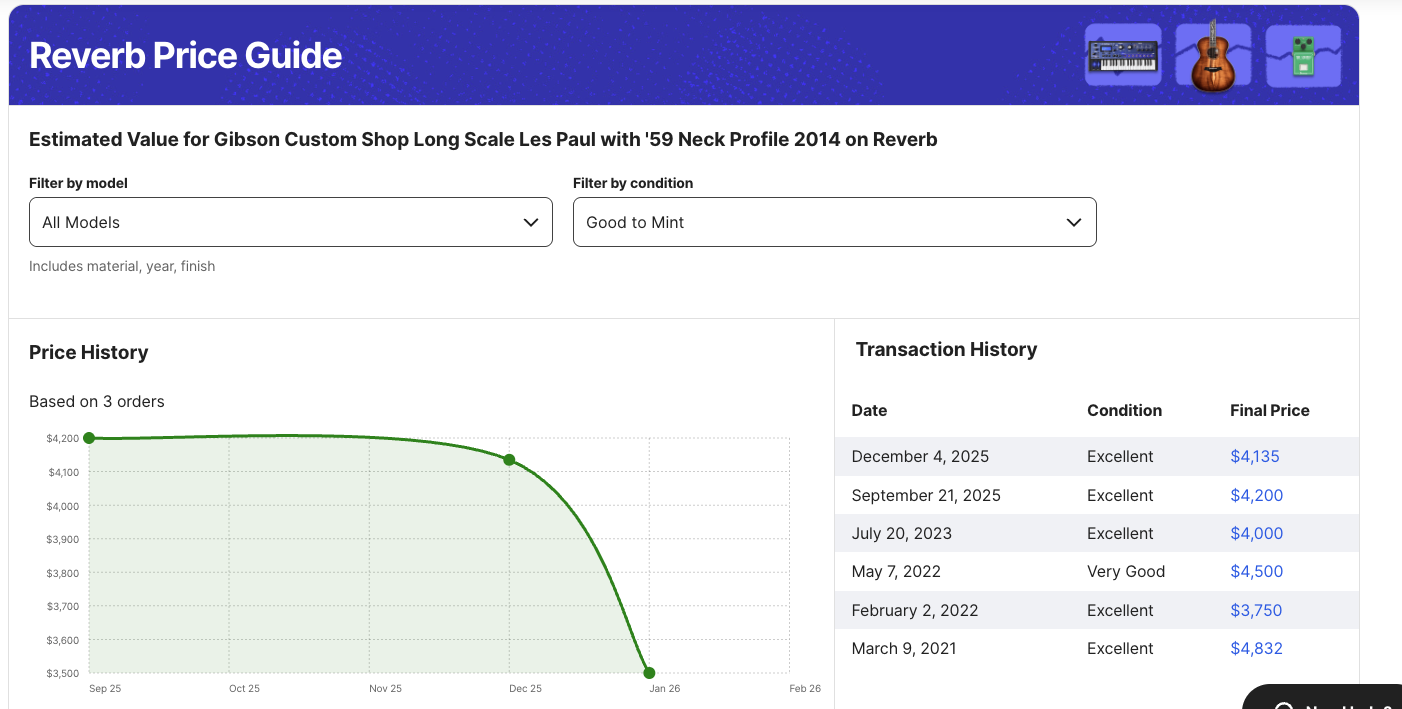Click the synthesizer keyboard icon in header

coord(1122,55)
